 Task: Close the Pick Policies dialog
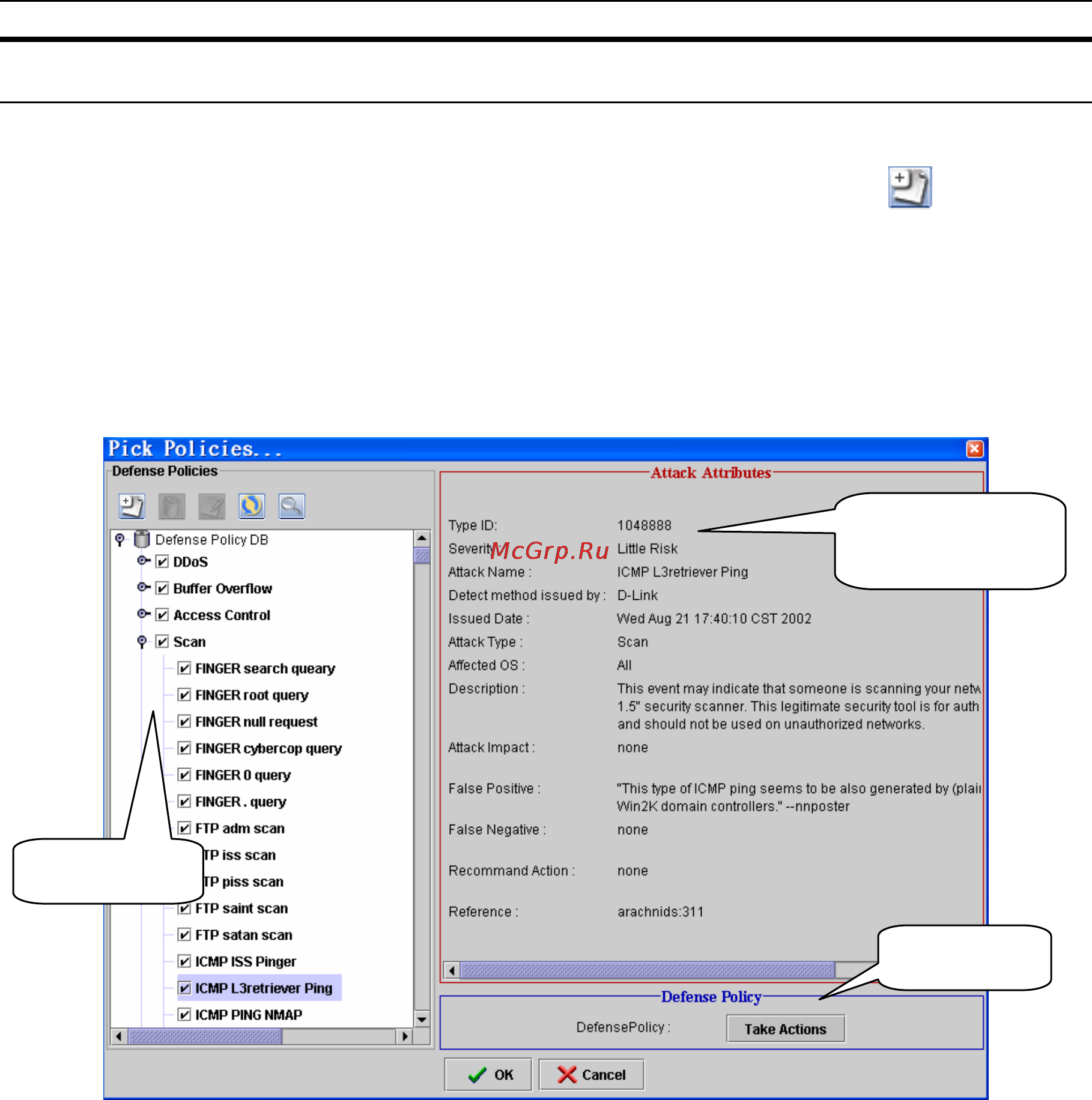(975, 449)
